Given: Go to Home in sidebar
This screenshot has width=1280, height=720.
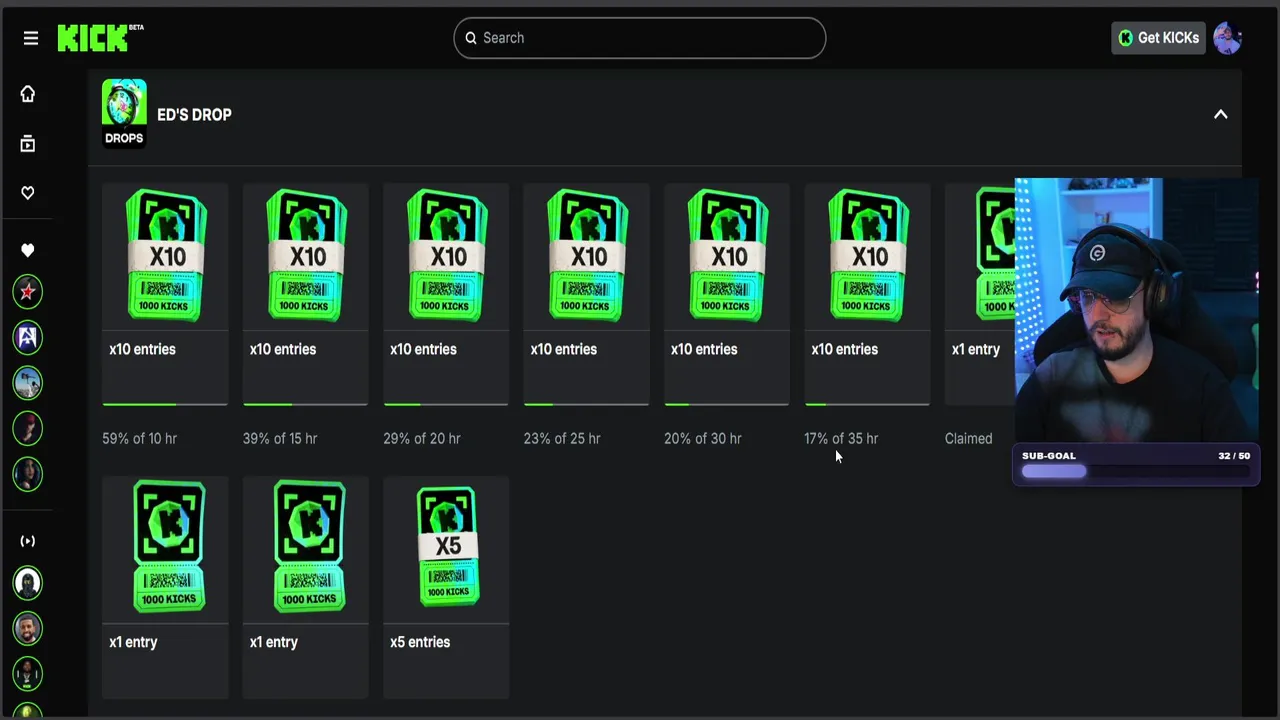Looking at the screenshot, I should click(28, 94).
